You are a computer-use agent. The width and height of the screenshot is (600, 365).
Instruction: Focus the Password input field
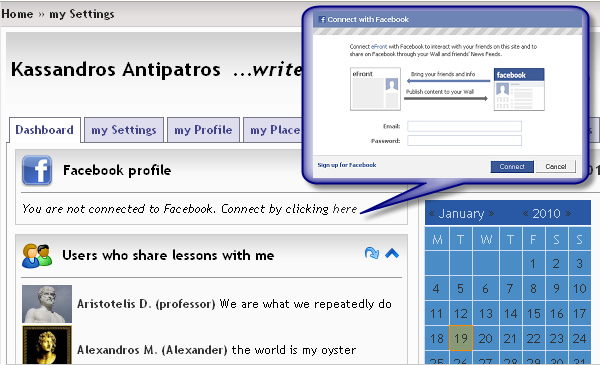click(x=464, y=141)
